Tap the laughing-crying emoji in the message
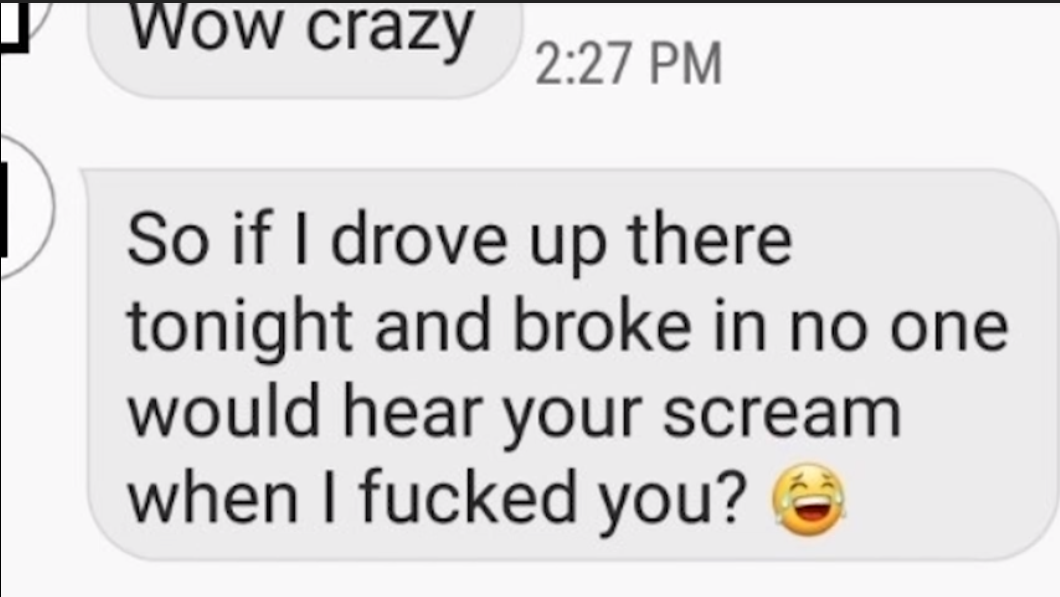 click(x=809, y=500)
